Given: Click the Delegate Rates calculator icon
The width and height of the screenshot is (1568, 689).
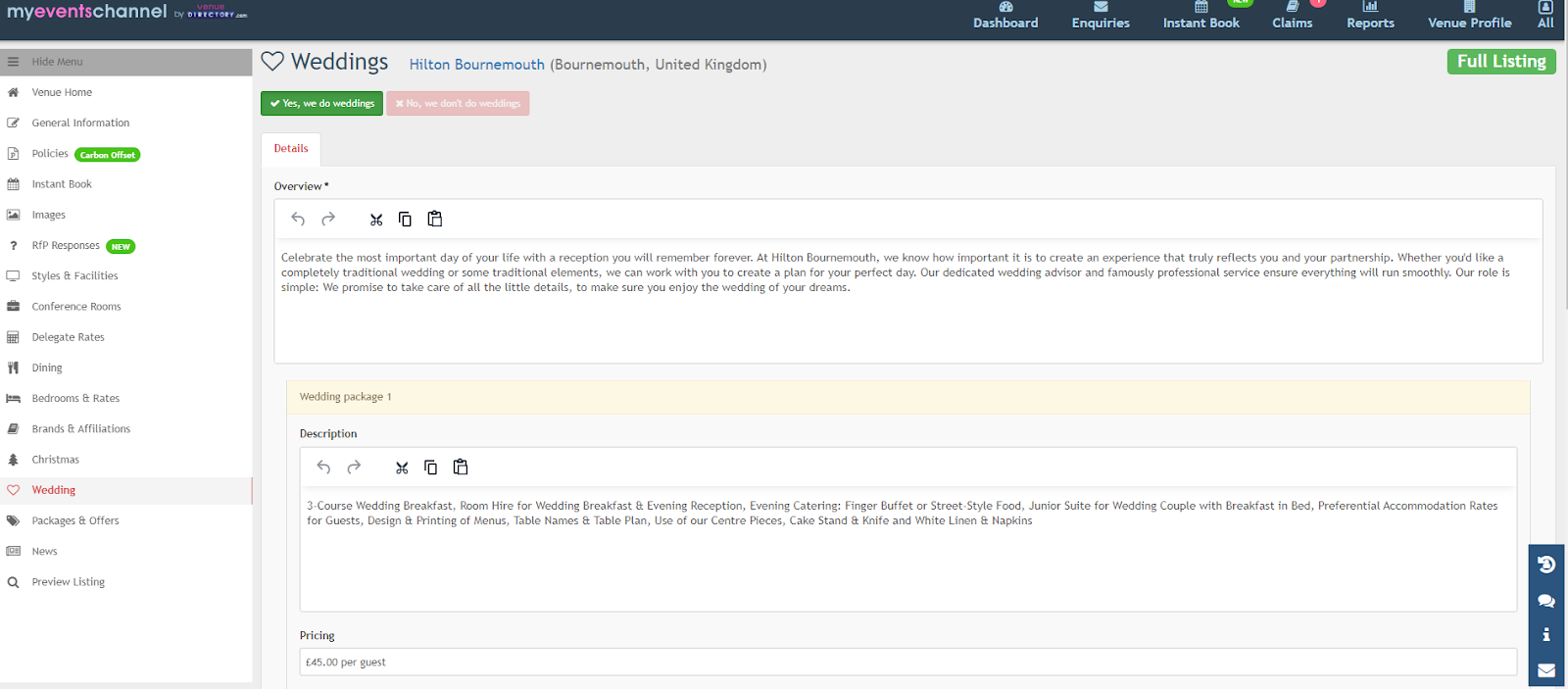Looking at the screenshot, I should pos(13,337).
